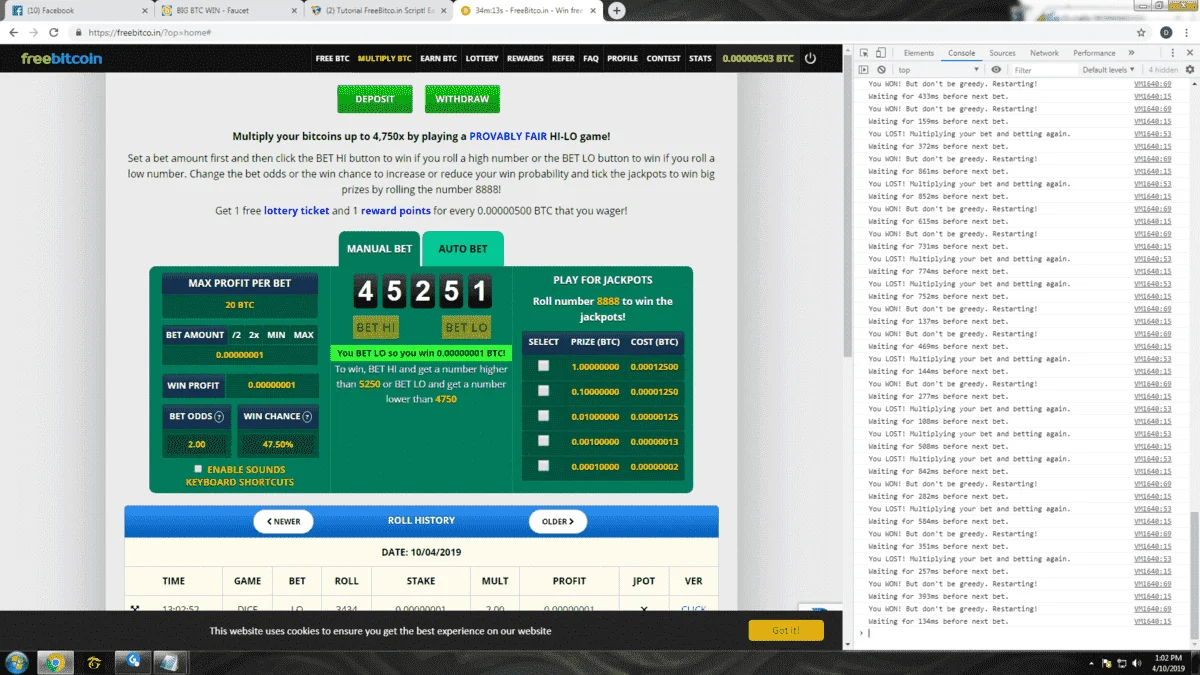Screen dimensions: 1200x675
Task: Close the Facebook browser tab
Action: click(143, 10)
